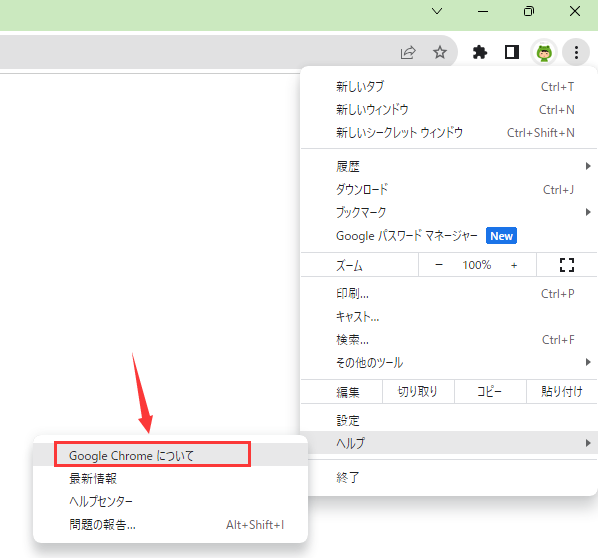Image resolution: width=600 pixels, height=558 pixels.
Task: Open ヘルプセンター in help submenu
Action: point(170,501)
